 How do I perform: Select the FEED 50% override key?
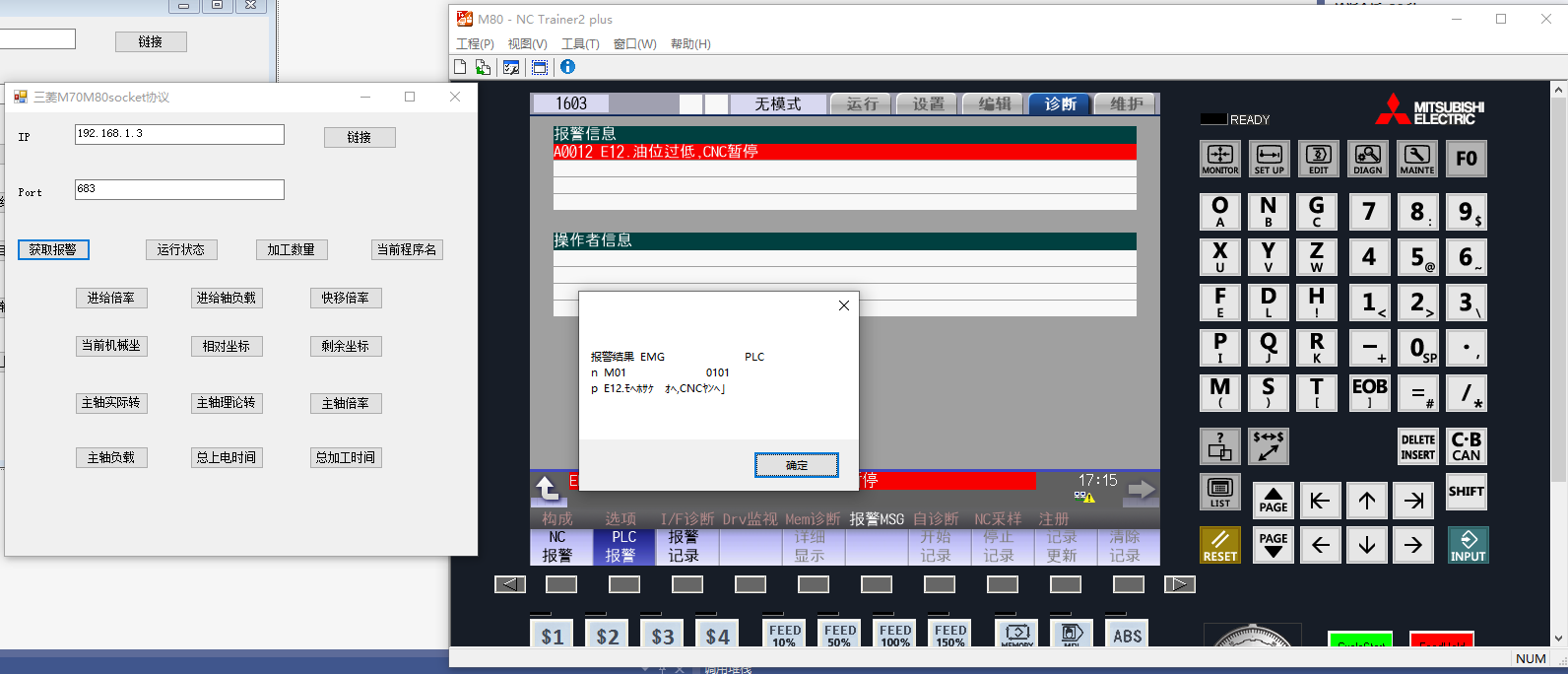(839, 635)
